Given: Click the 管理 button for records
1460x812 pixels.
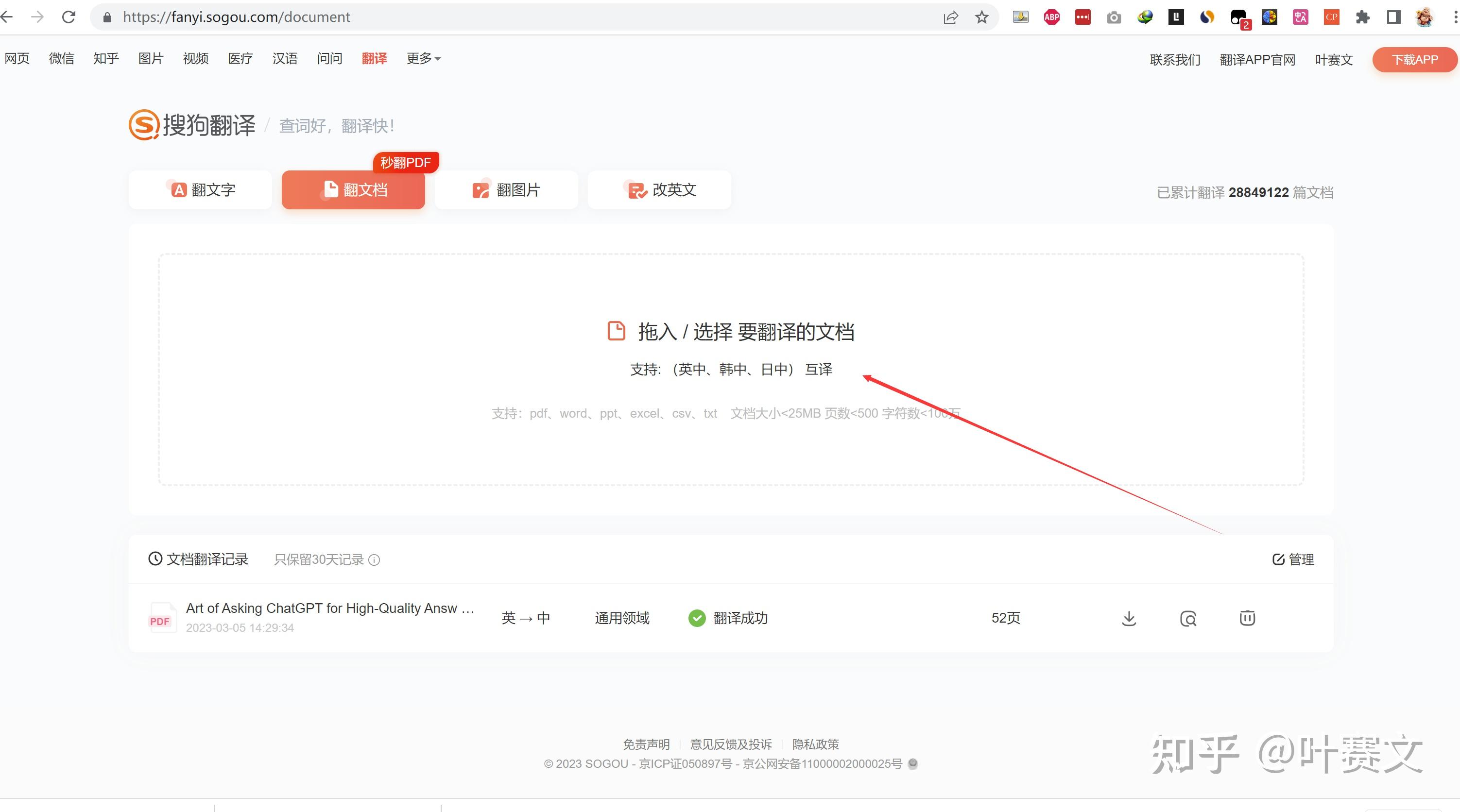Looking at the screenshot, I should point(1293,559).
